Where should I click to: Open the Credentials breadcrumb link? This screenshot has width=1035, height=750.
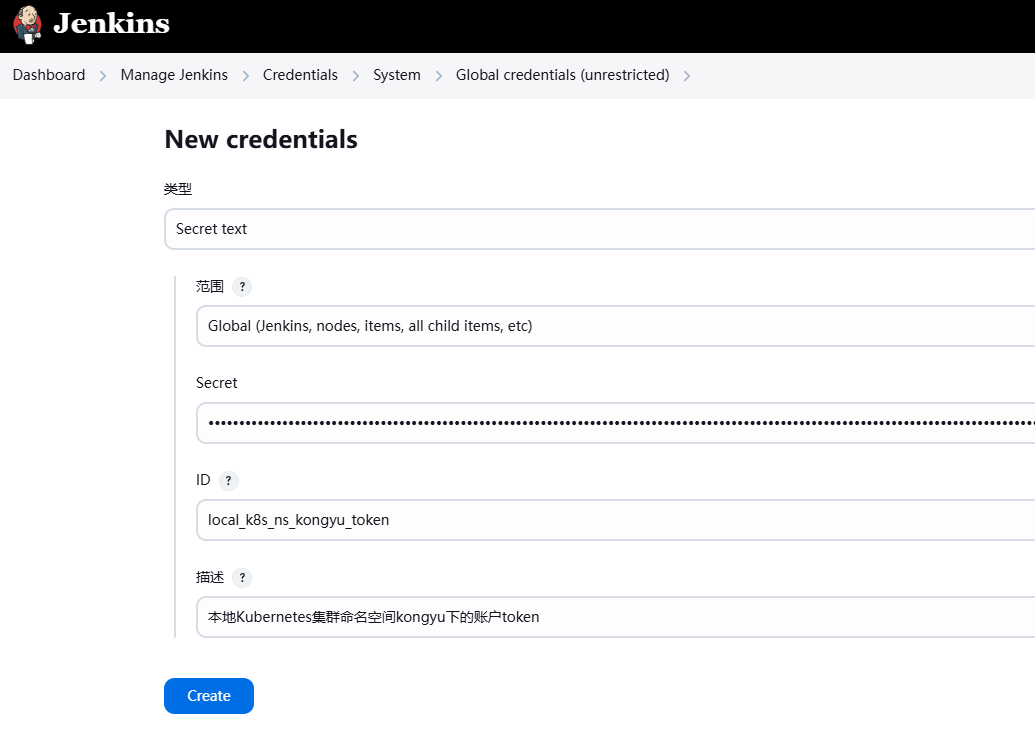(x=300, y=75)
